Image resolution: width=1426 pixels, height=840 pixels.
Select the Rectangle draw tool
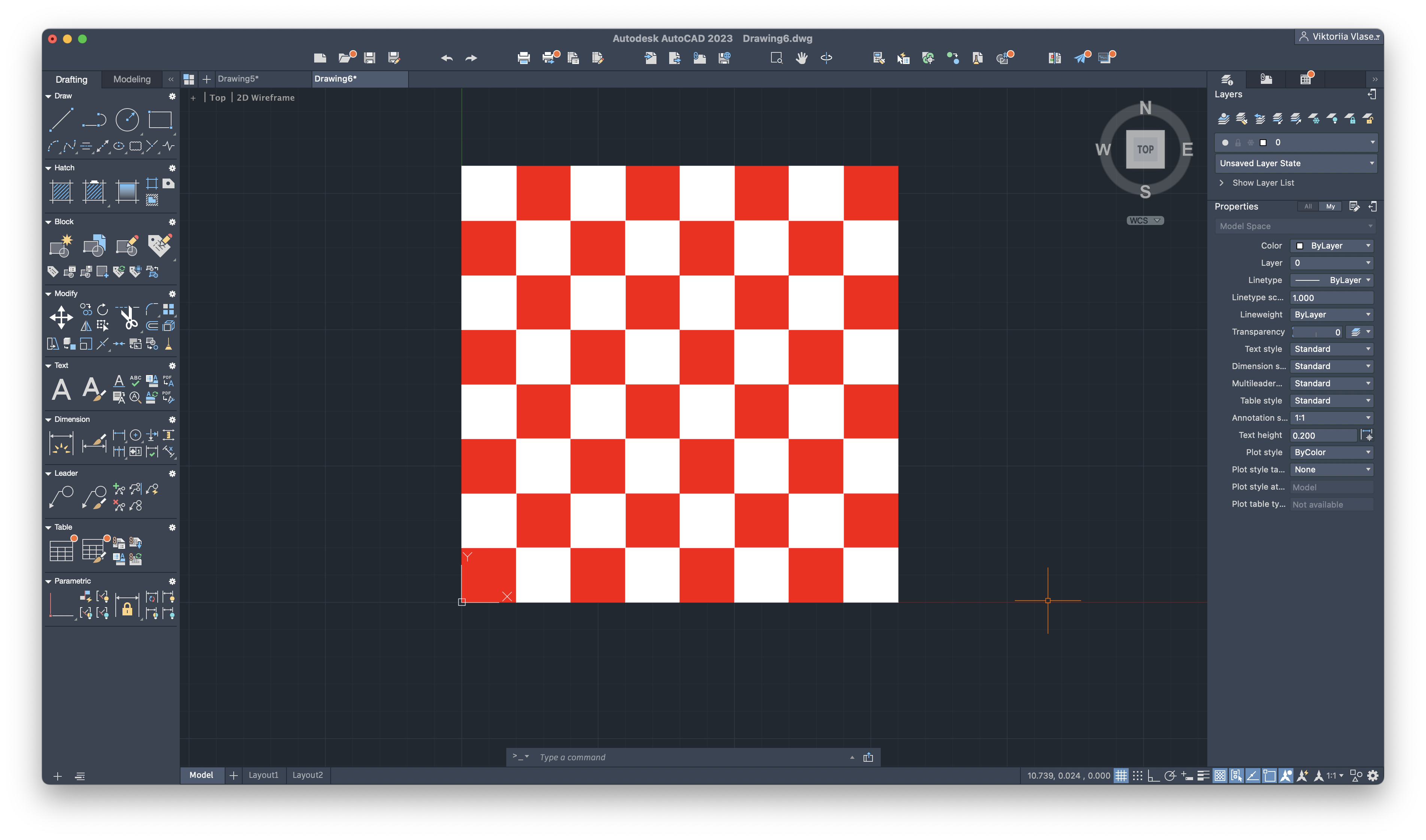160,120
